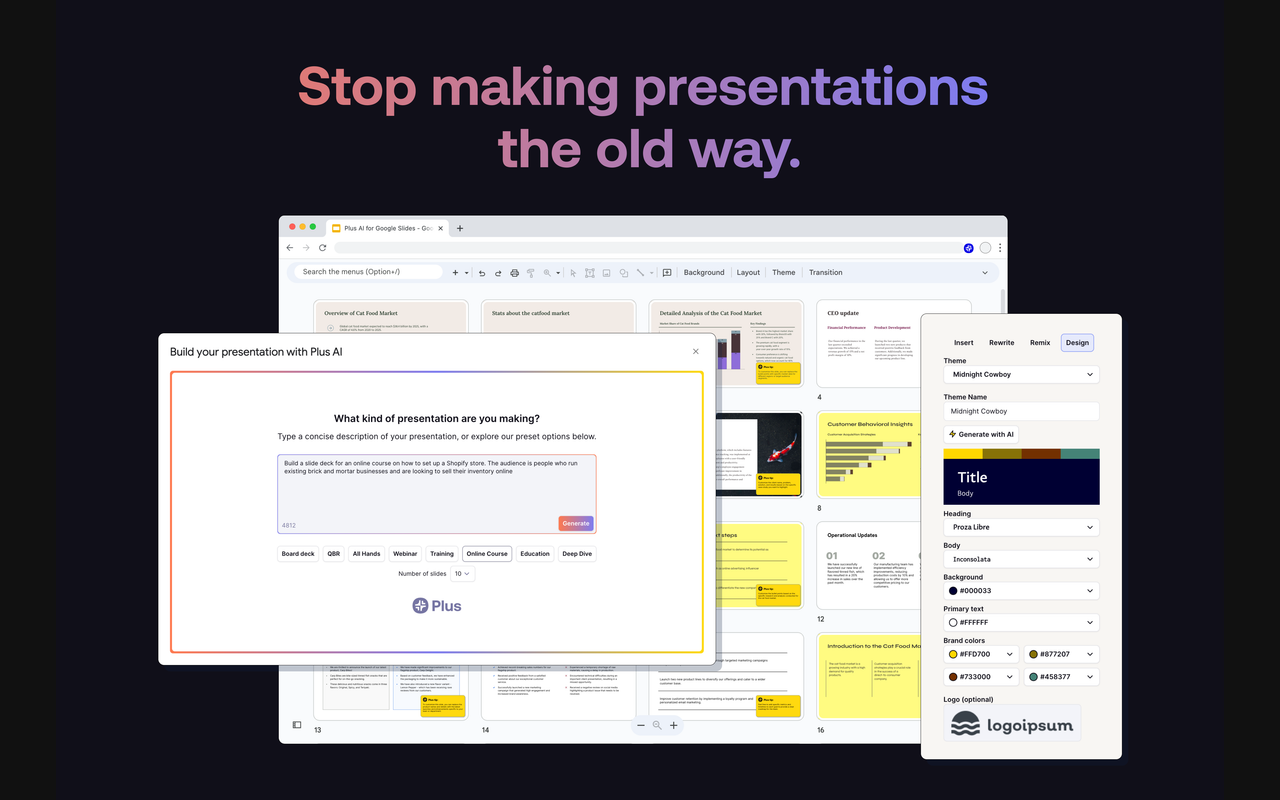Click the Generate button
Image resolution: width=1280 pixels, height=800 pixels.
(x=576, y=523)
